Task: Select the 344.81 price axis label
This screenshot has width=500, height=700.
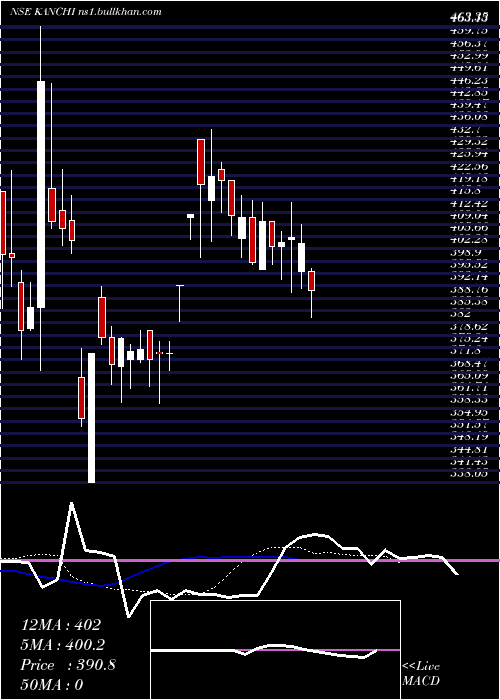Action: pyautogui.click(x=468, y=450)
